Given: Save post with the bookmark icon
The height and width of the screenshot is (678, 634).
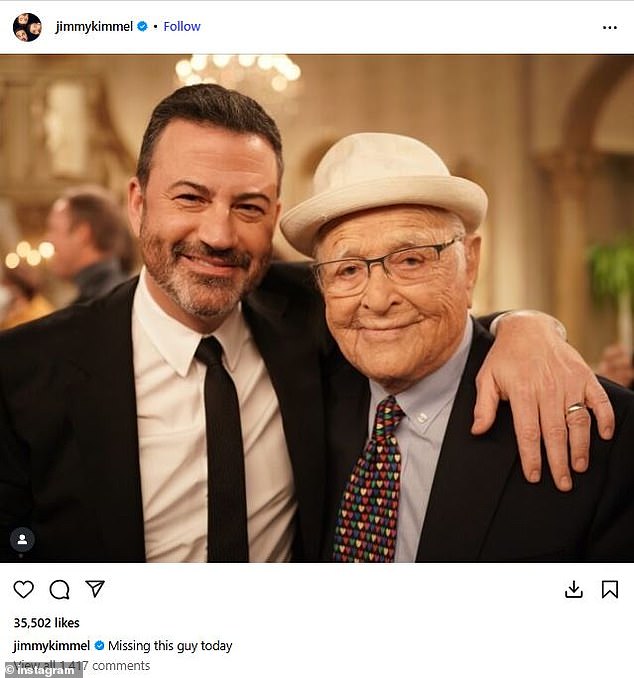Looking at the screenshot, I should click(609, 589).
